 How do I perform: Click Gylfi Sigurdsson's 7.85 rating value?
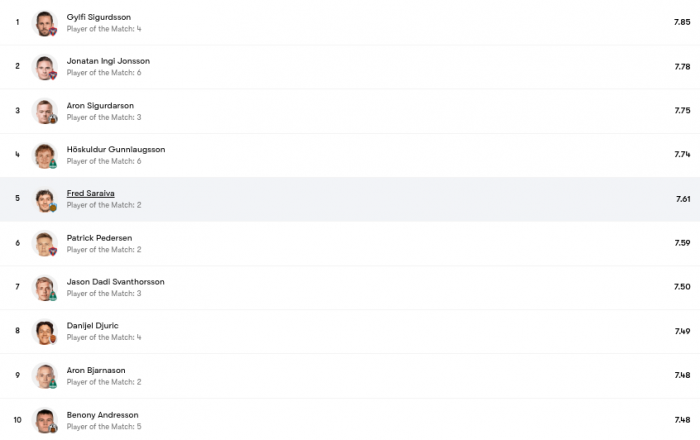682,22
